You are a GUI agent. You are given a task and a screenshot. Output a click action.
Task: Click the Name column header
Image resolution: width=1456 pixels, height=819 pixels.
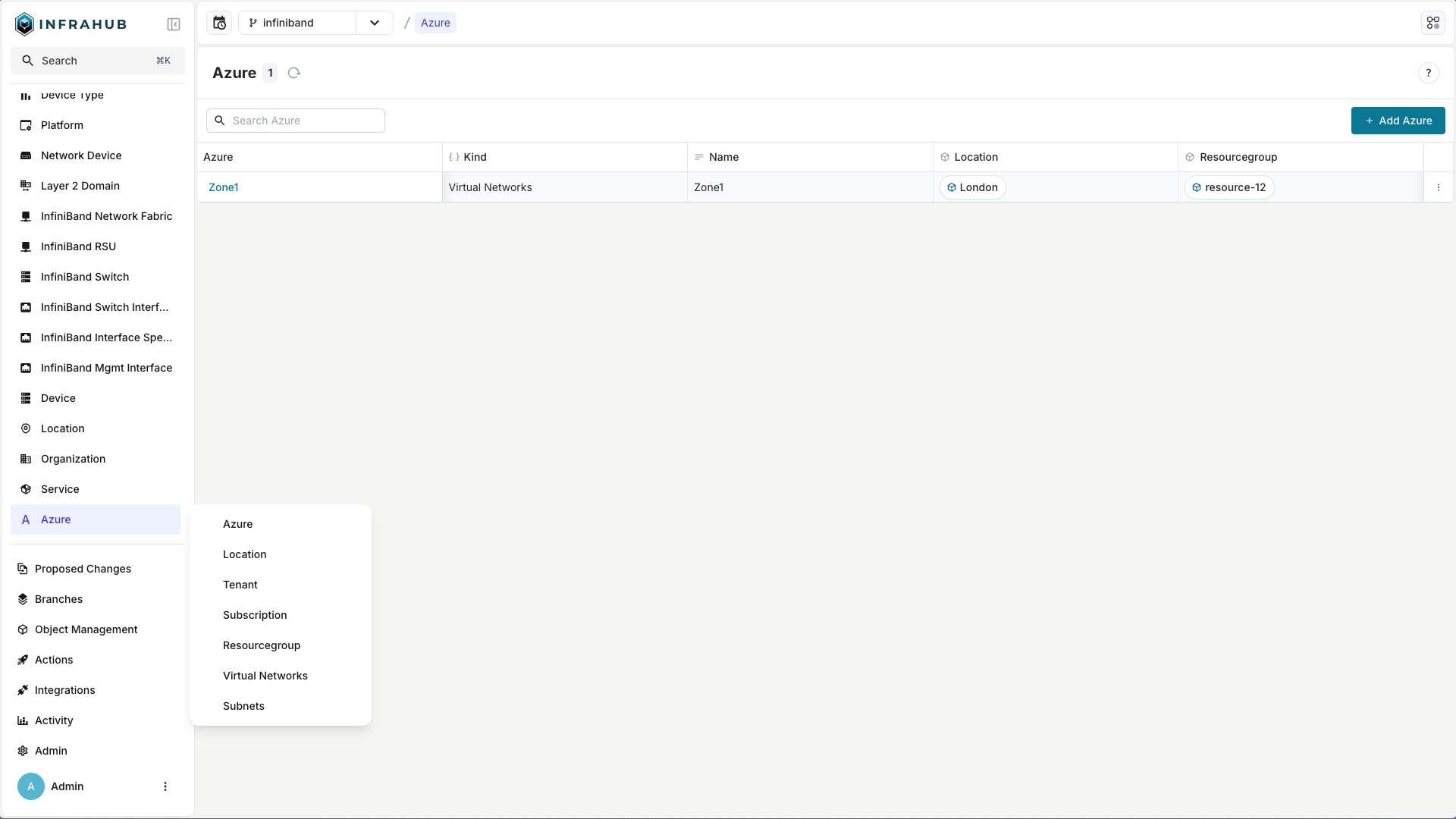(810, 157)
